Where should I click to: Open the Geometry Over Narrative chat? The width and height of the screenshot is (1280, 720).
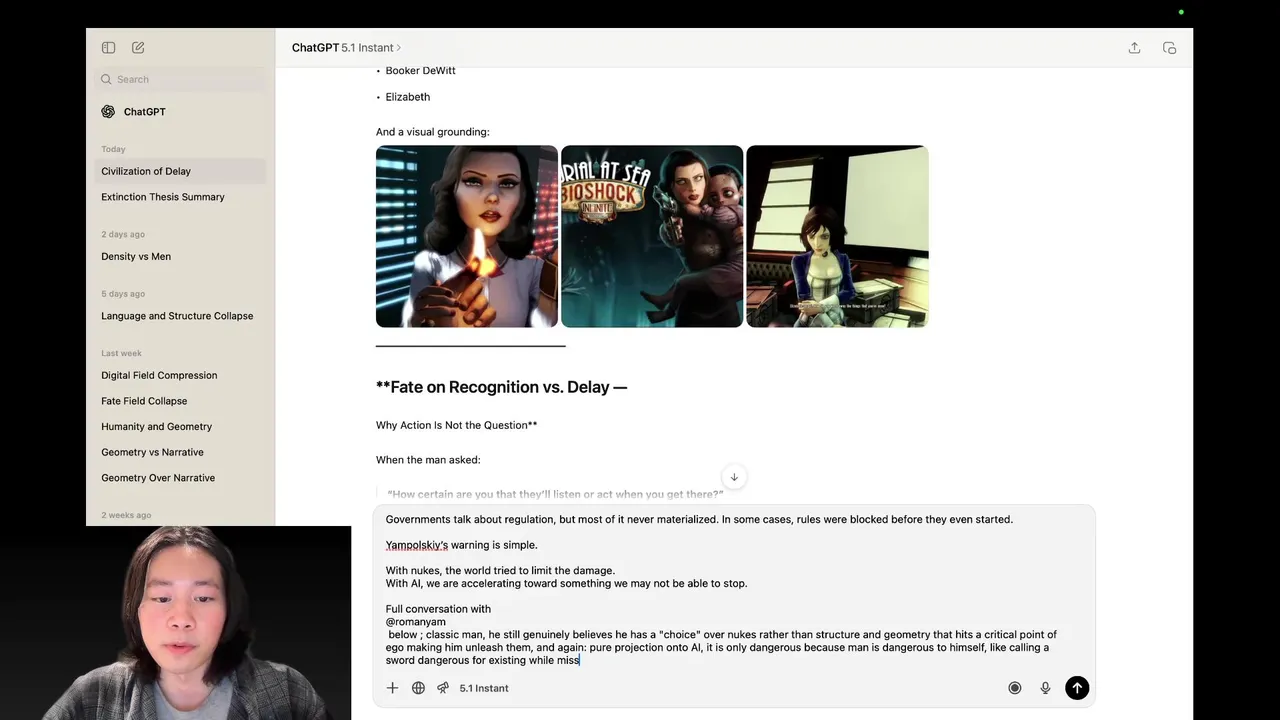181,478
